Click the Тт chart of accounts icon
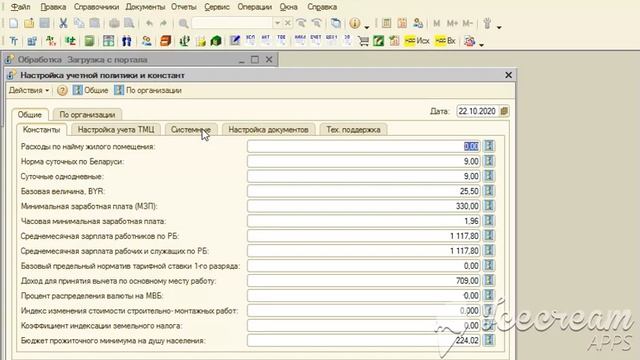The height and width of the screenshot is (360, 640). (13, 41)
